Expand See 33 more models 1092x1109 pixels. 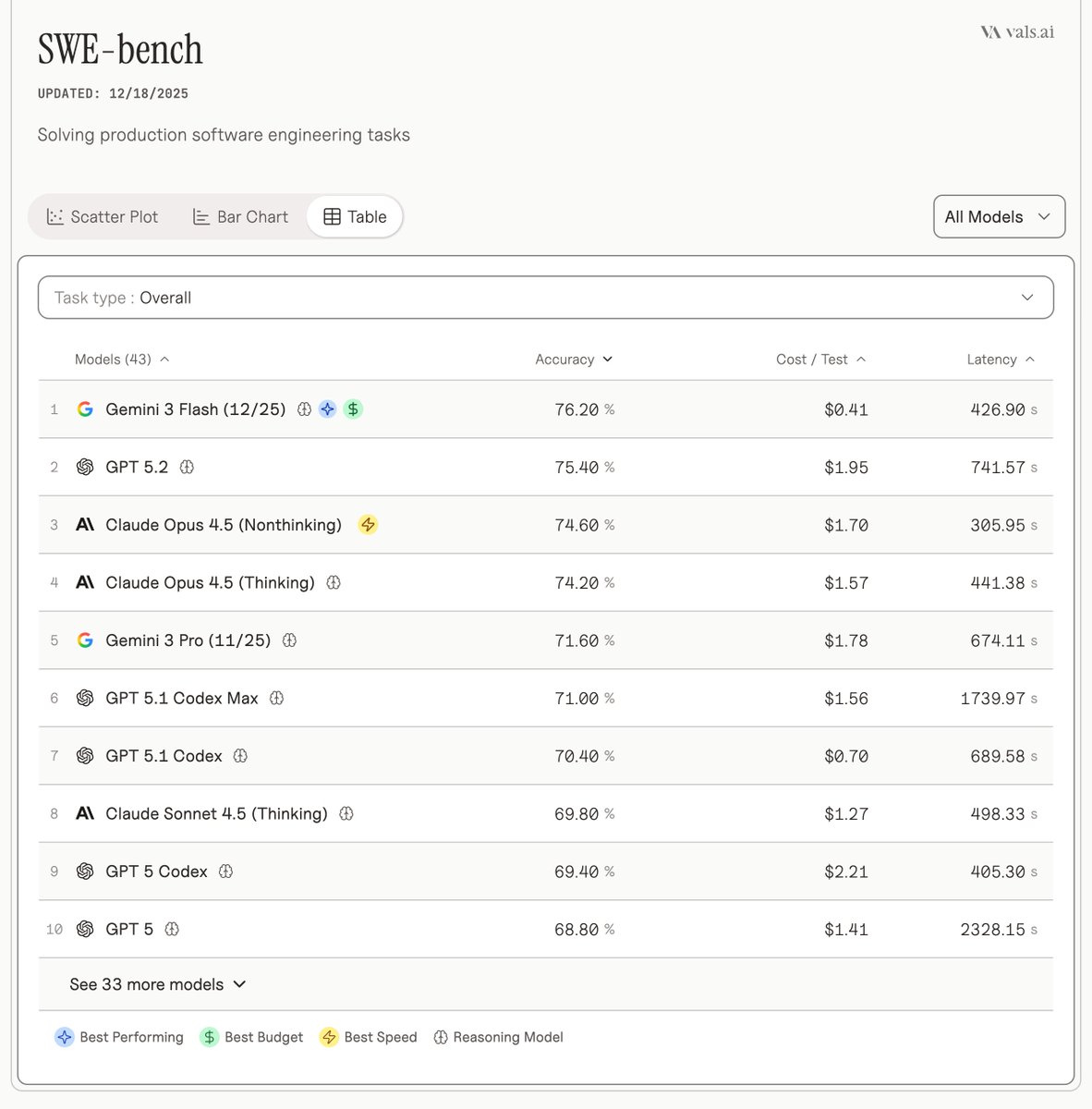157,984
